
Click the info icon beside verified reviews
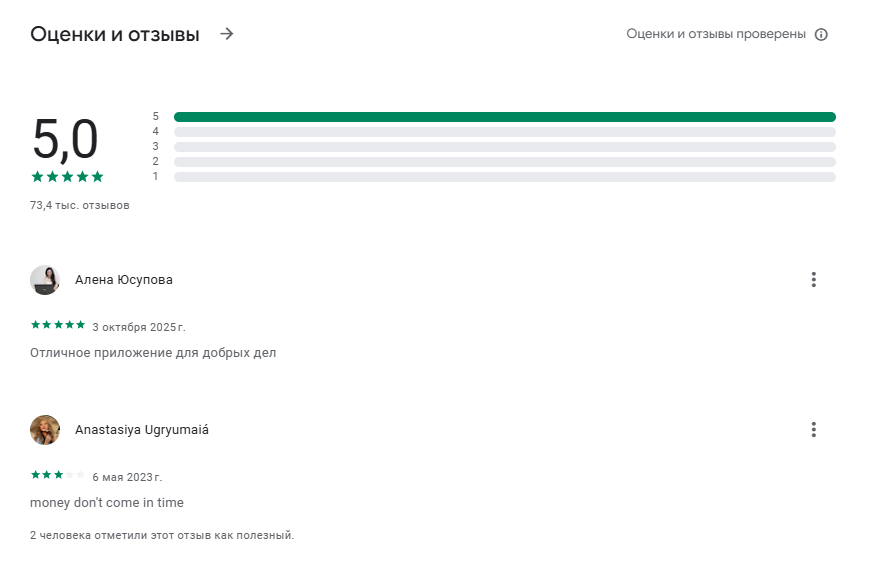pos(821,34)
